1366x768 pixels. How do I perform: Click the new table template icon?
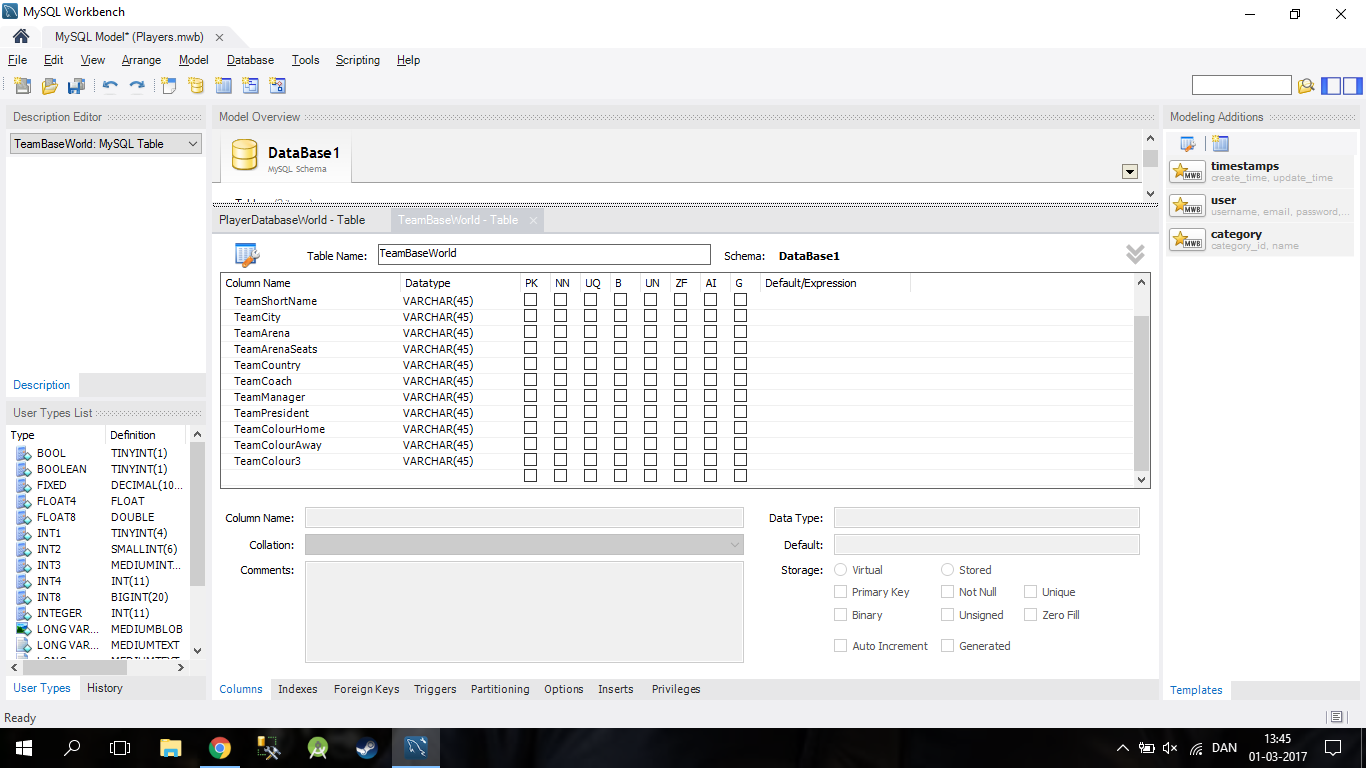tap(1220, 143)
